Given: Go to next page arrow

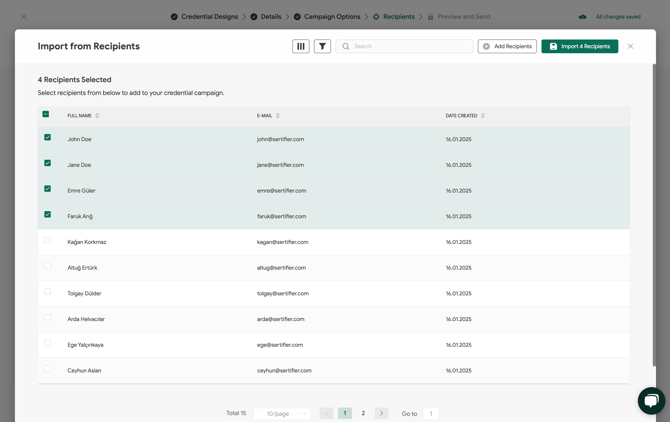Looking at the screenshot, I should click(x=381, y=413).
